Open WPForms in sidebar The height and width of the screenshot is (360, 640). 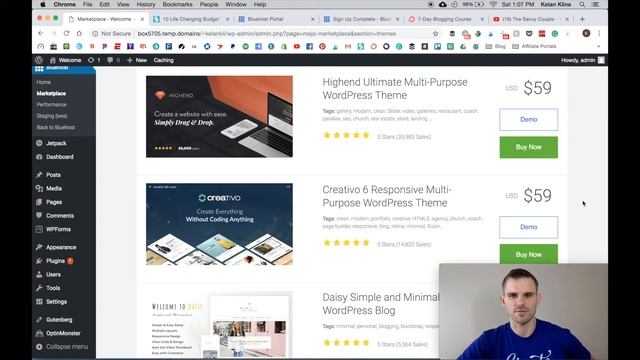coord(58,229)
